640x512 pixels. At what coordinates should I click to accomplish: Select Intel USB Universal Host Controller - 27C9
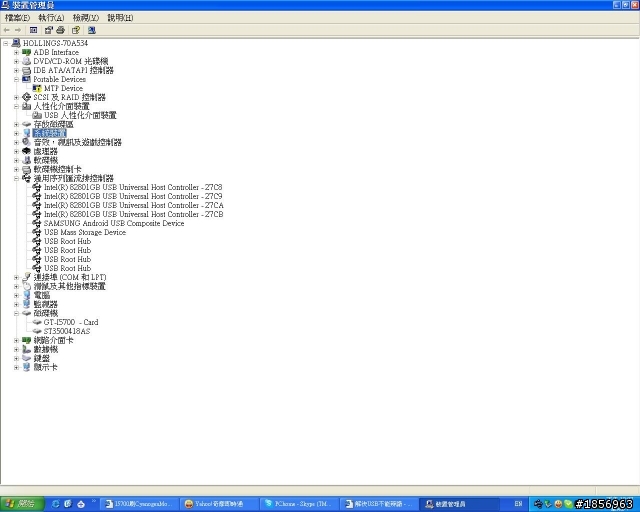tap(133, 196)
